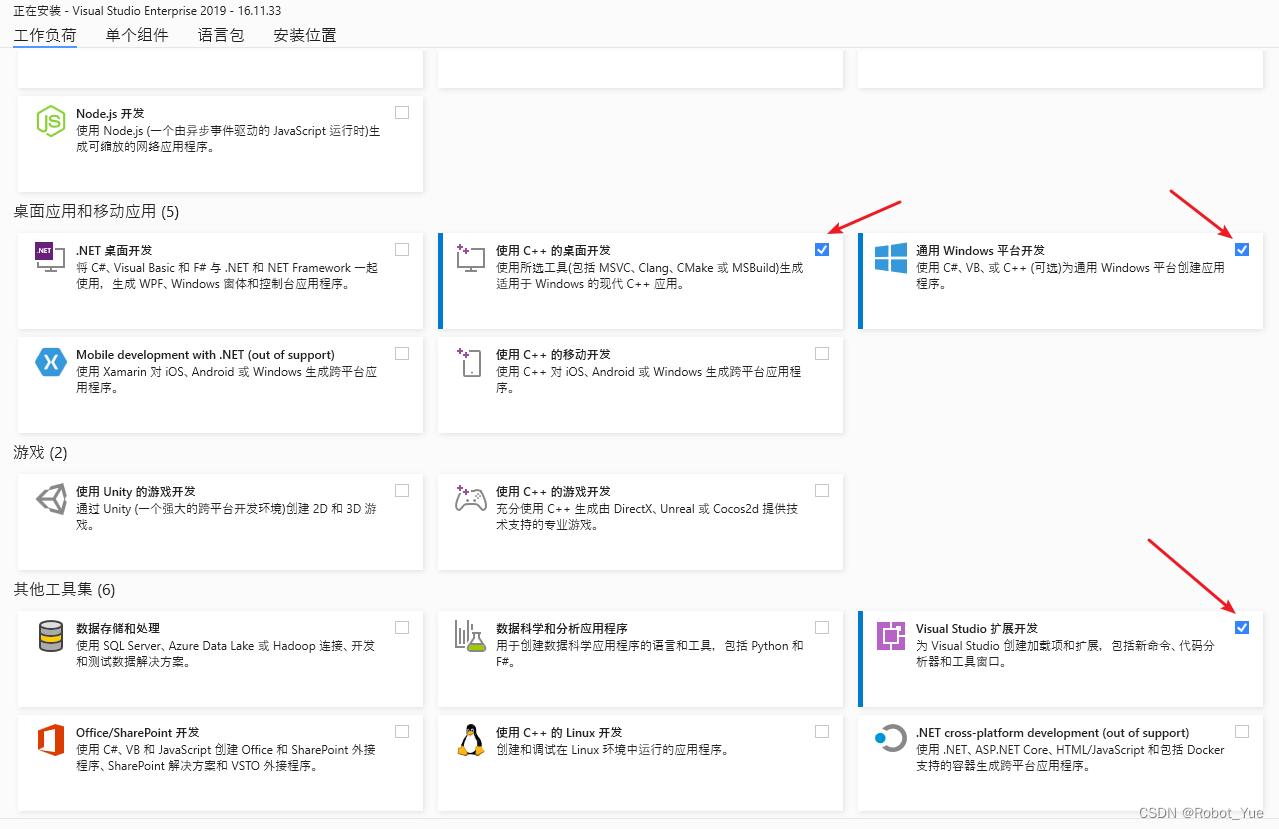This screenshot has height=829, width=1279.
Task: Uncheck 通用 Windows 平台开发 checkbox
Action: (x=1242, y=249)
